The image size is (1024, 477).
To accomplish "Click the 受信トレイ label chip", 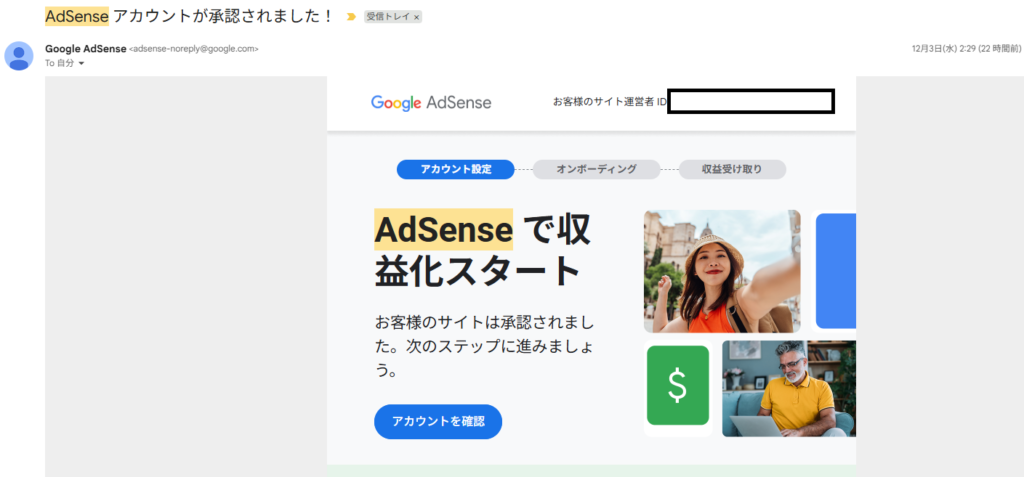I will tap(388, 18).
